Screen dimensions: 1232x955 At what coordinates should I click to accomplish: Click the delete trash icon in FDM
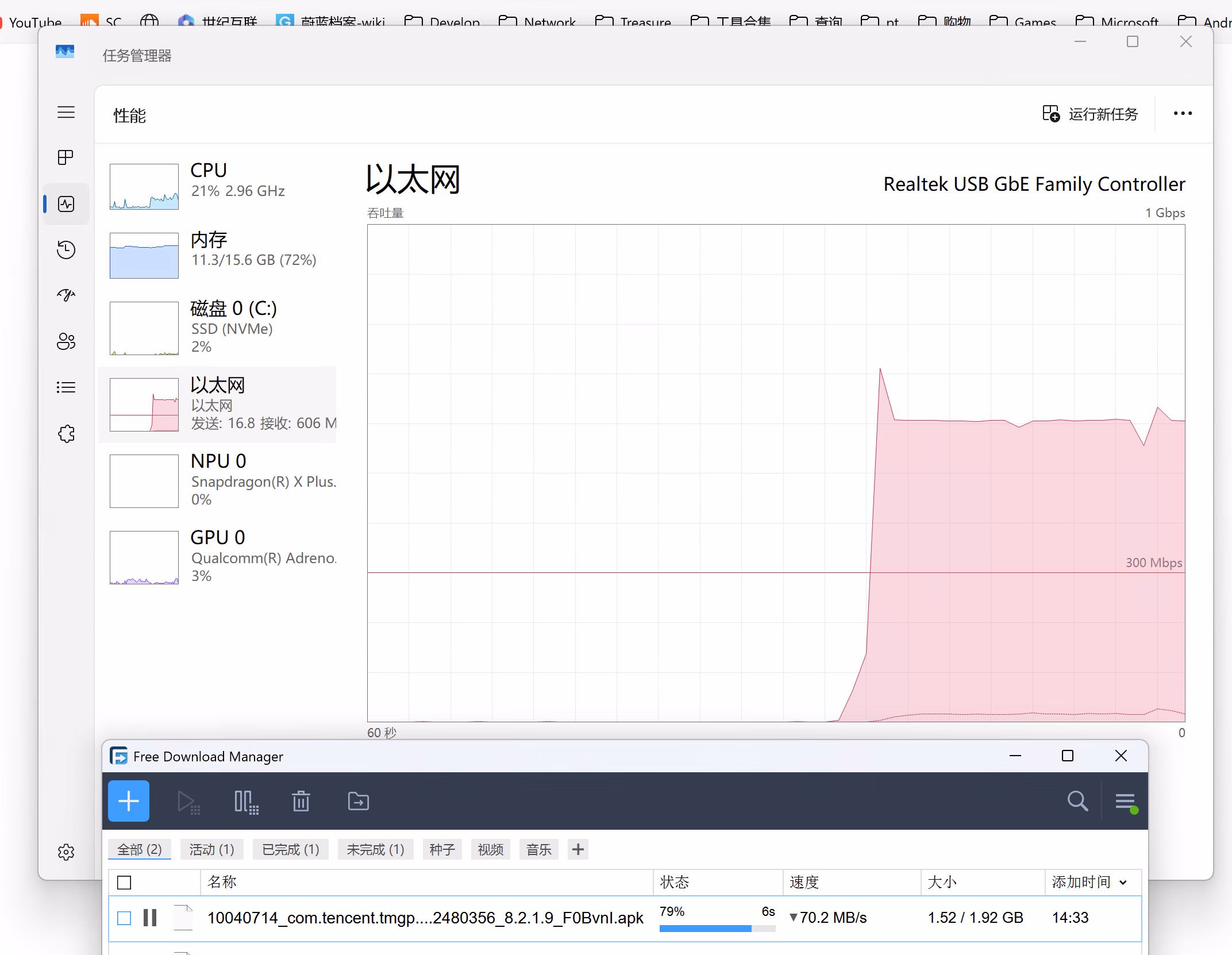(x=301, y=801)
